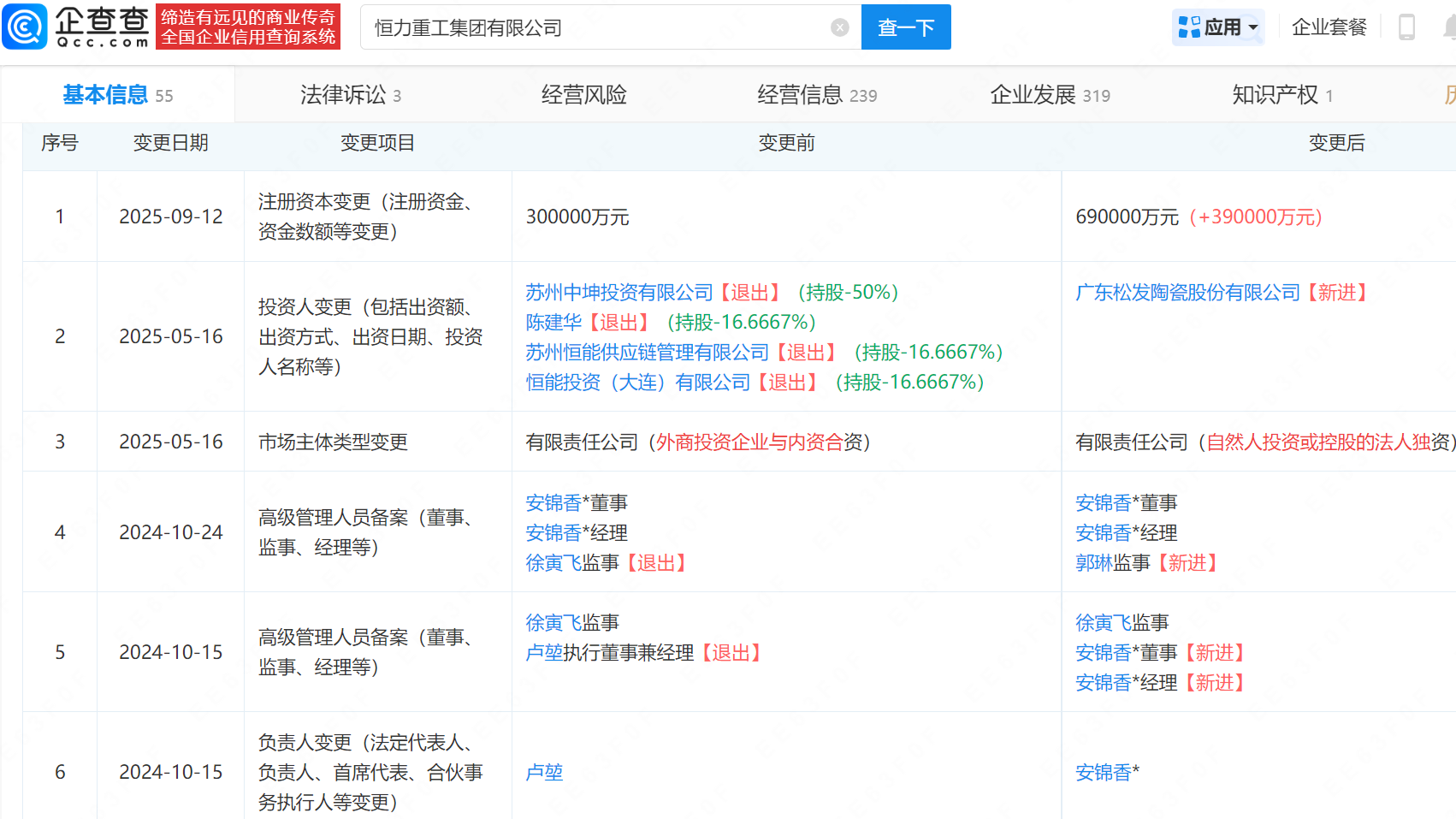Open 安锦香*经理【新进】 link in row 5
1456x819 pixels.
[x=1104, y=683]
